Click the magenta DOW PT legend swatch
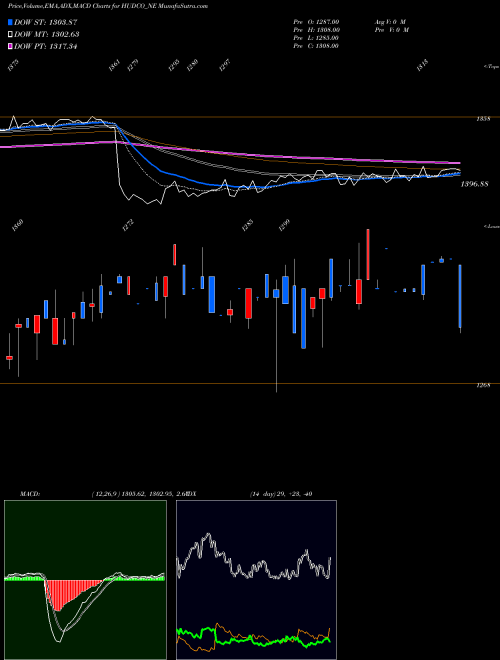Image resolution: width=500 pixels, height=660 pixels. [11, 46]
